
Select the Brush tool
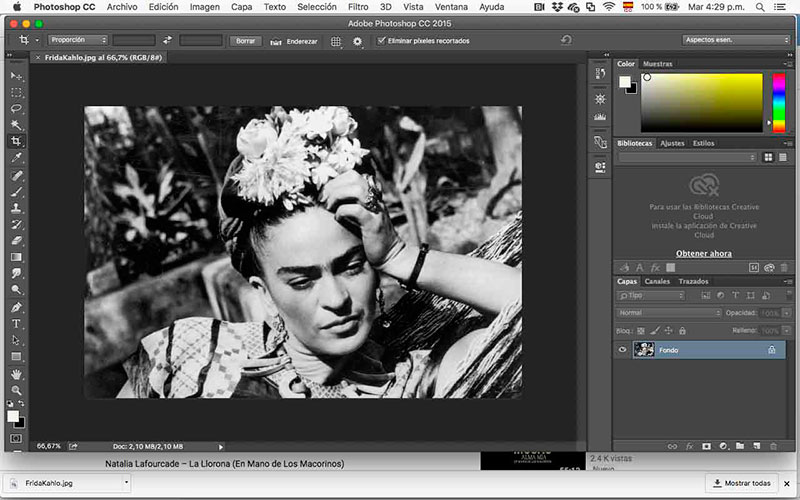[16, 192]
